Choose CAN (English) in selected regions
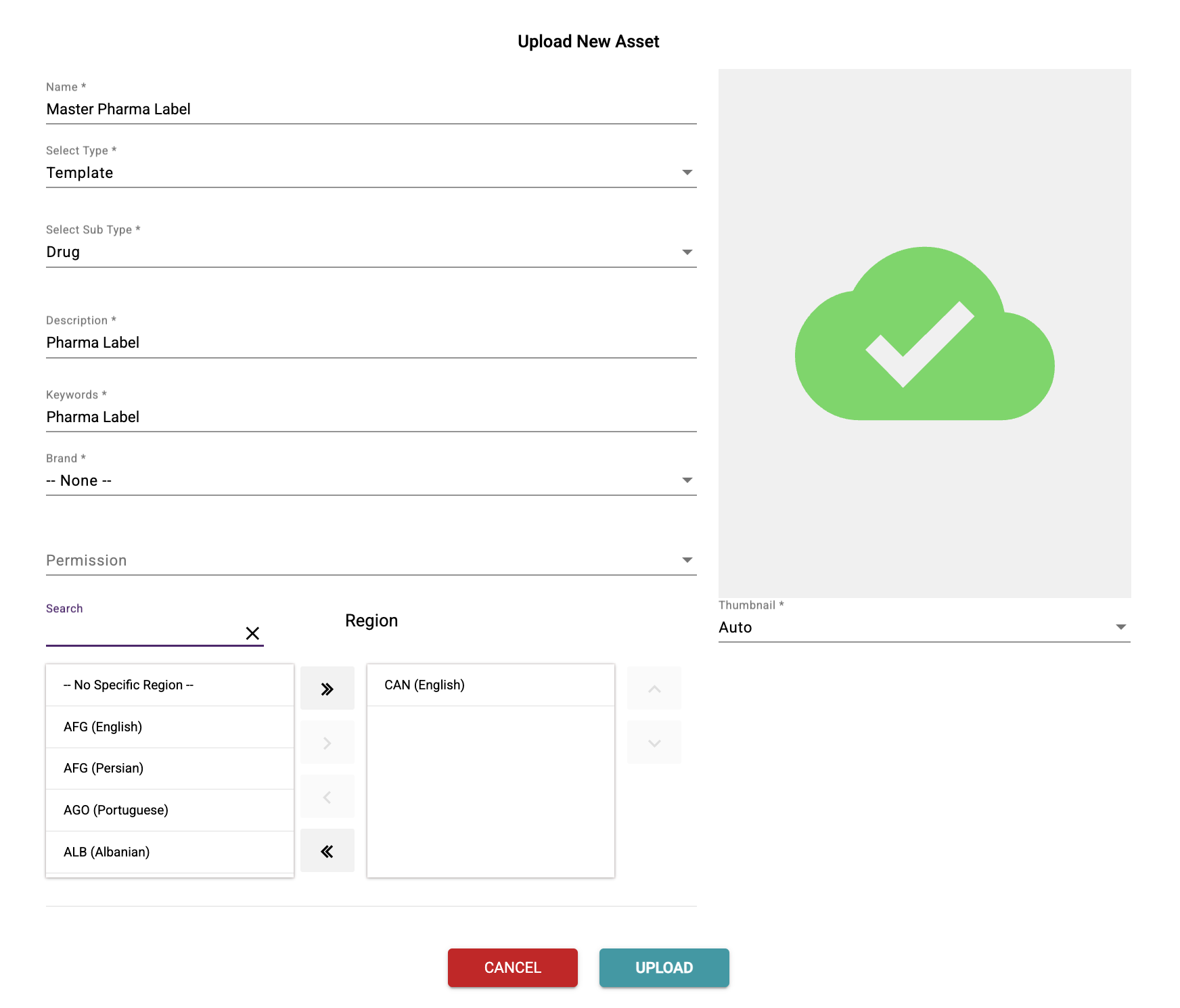This screenshot has height=1008, width=1180. (490, 685)
